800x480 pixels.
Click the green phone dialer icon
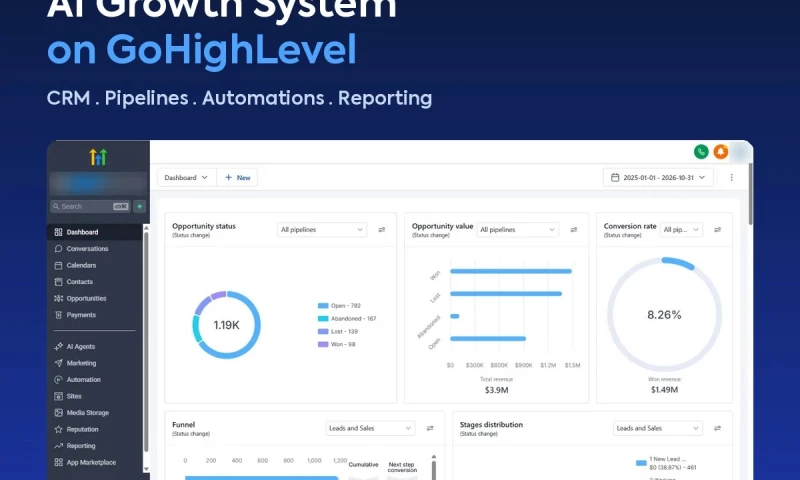coord(701,151)
